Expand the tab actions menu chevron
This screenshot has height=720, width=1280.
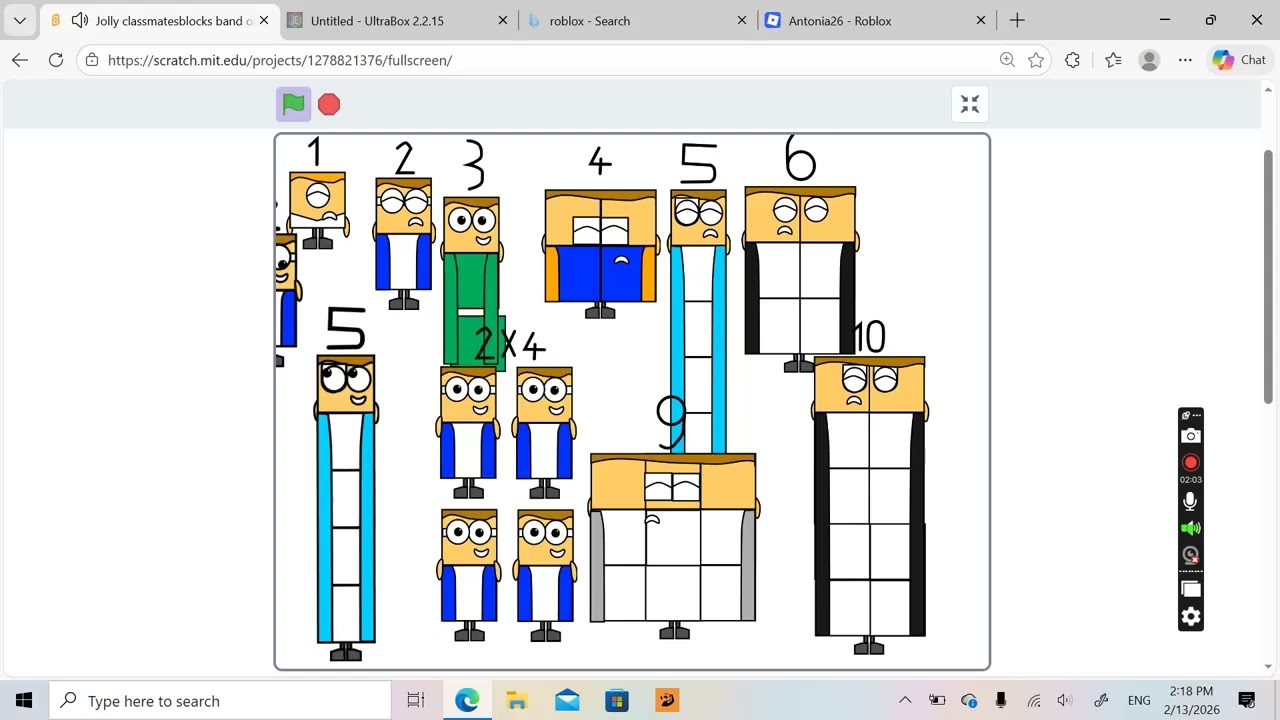(20, 20)
